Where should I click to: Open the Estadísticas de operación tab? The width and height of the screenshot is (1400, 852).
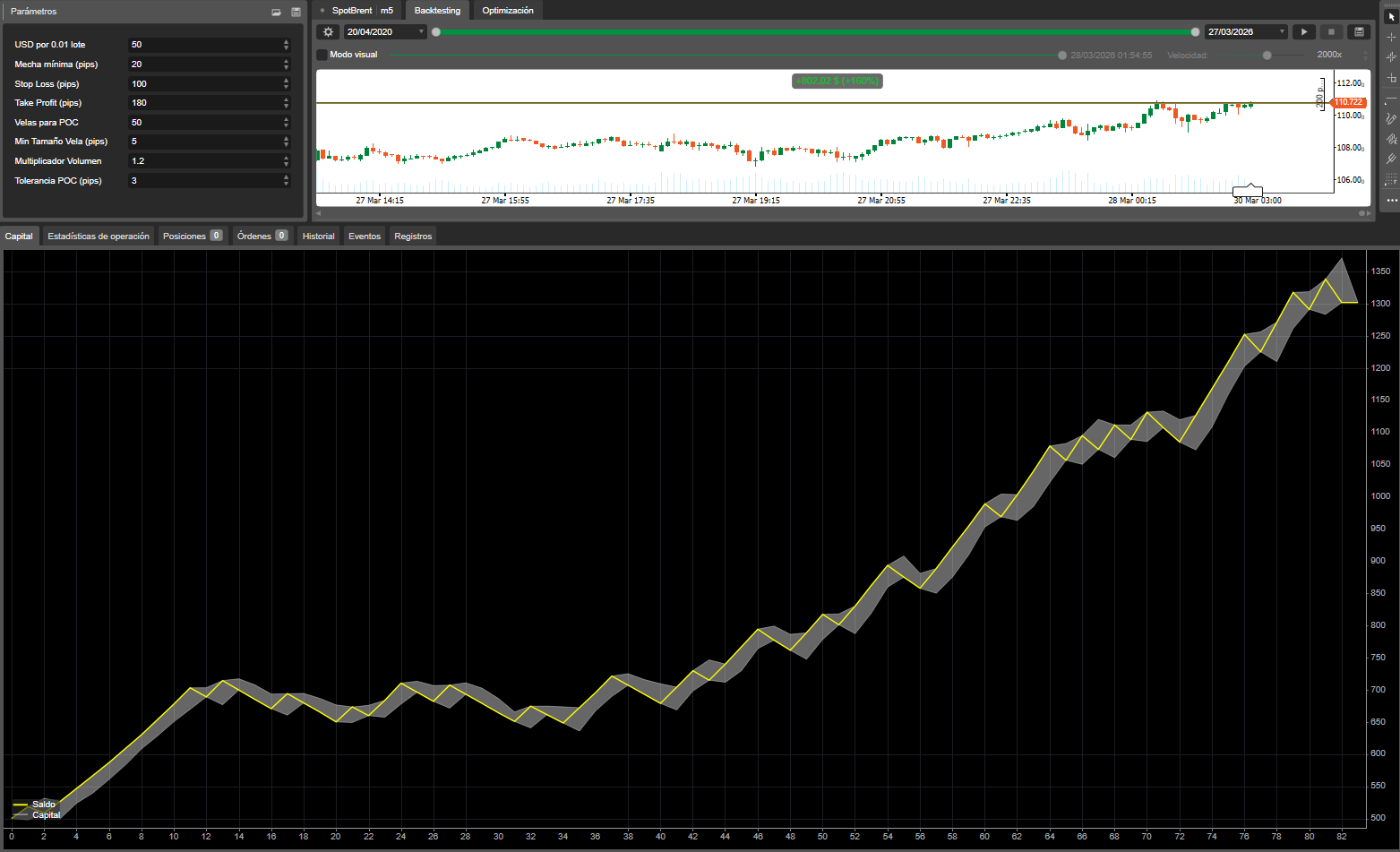[x=99, y=237]
